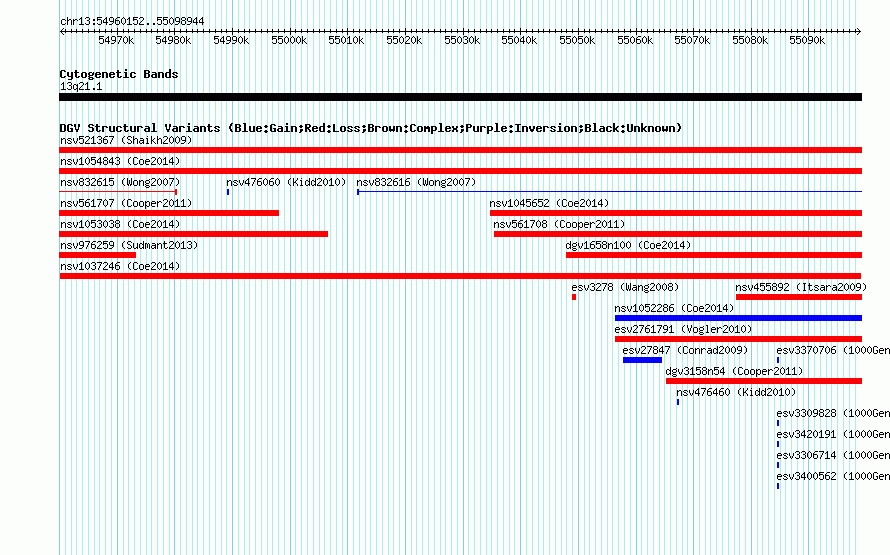890x555 pixels.
Task: Select the red bar of nsv561707
Action: click(169, 213)
